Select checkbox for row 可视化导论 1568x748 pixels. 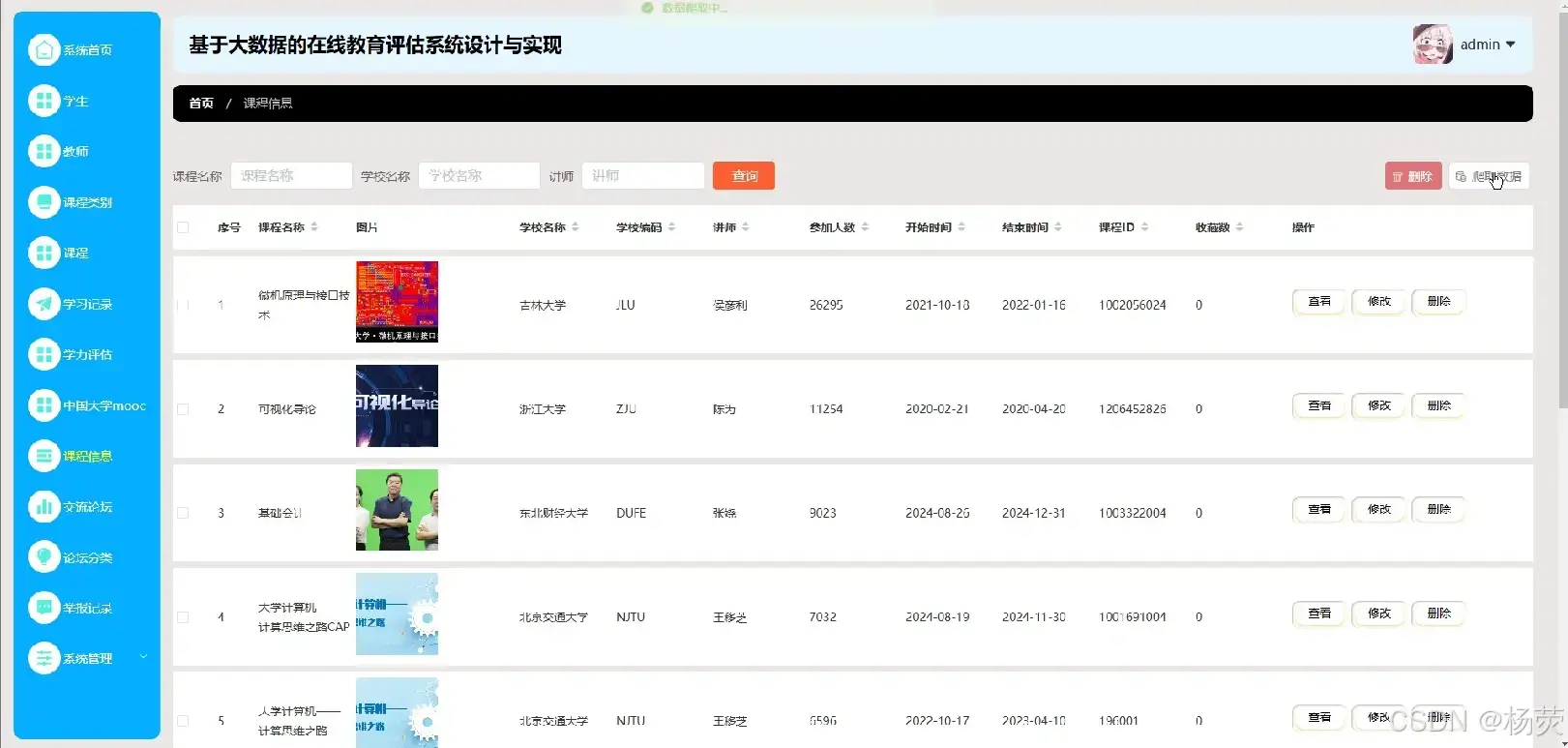pyautogui.click(x=183, y=409)
